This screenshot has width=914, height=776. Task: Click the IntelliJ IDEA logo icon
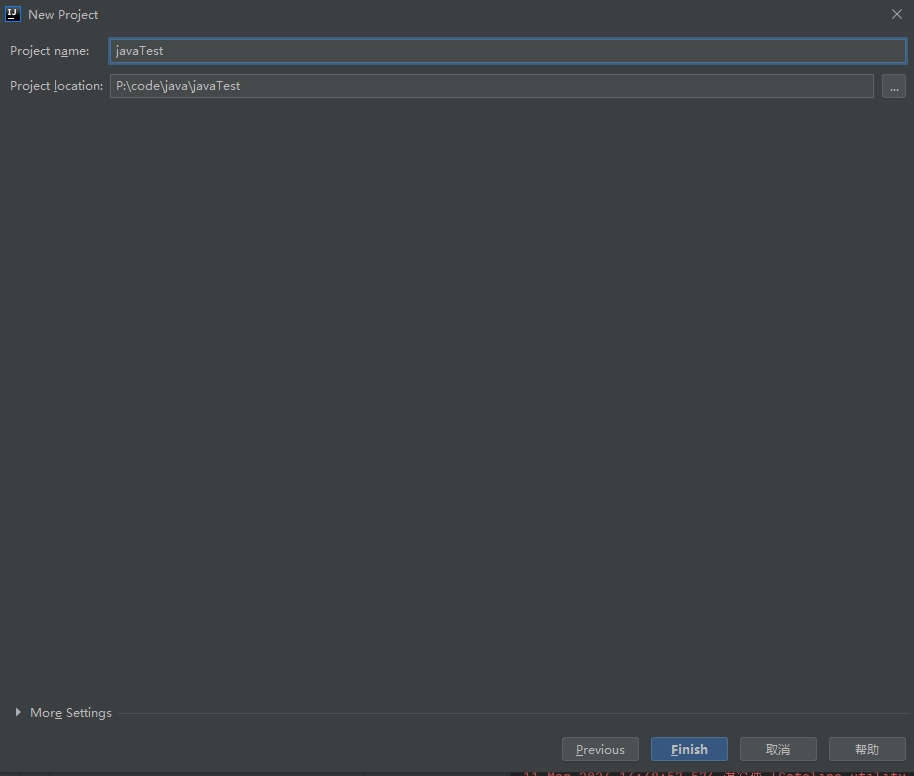point(13,14)
